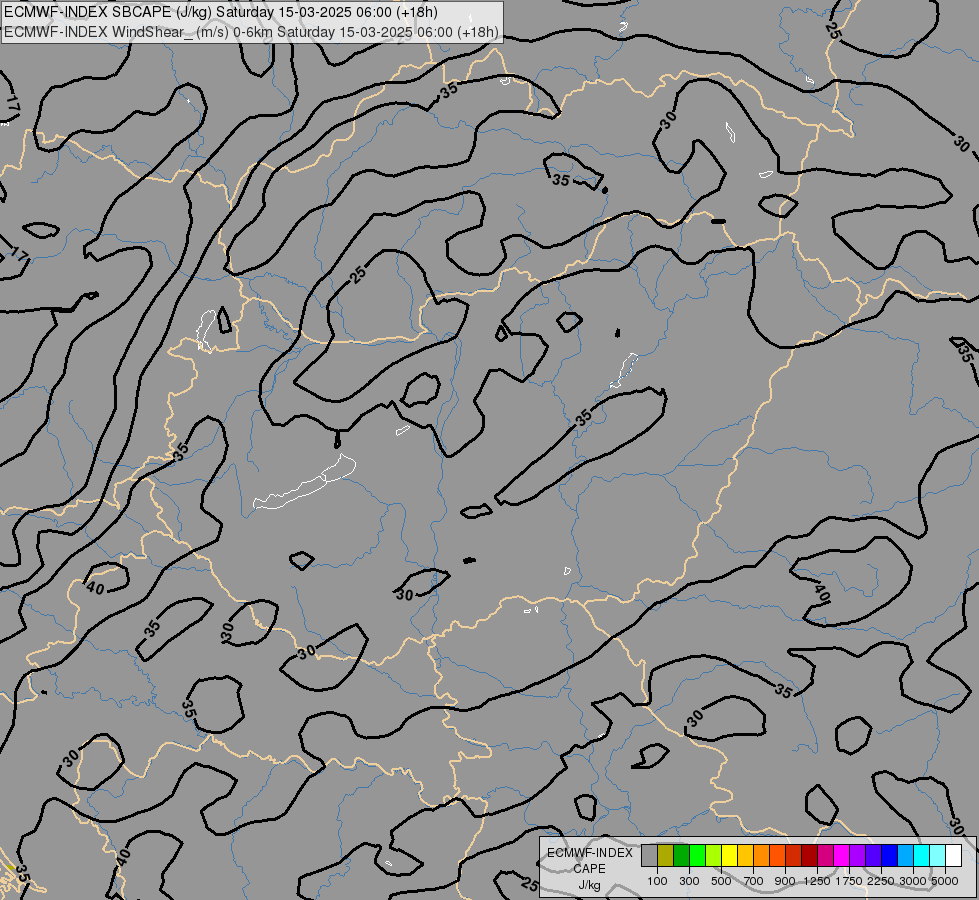
Task: Click the ECMWF-INDEX label in the legend
Action: [x=590, y=853]
